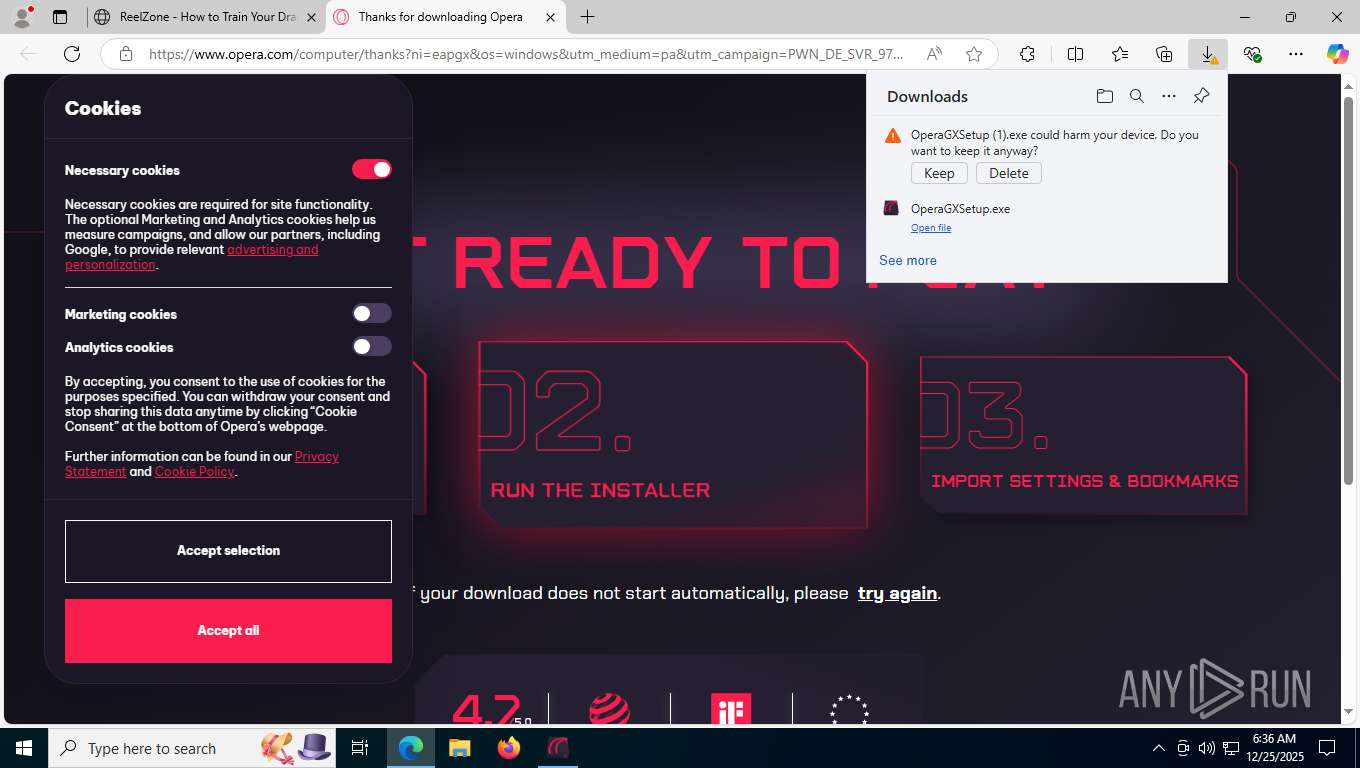1360x768 pixels.
Task: Open Collections icon
Action: point(1164,54)
